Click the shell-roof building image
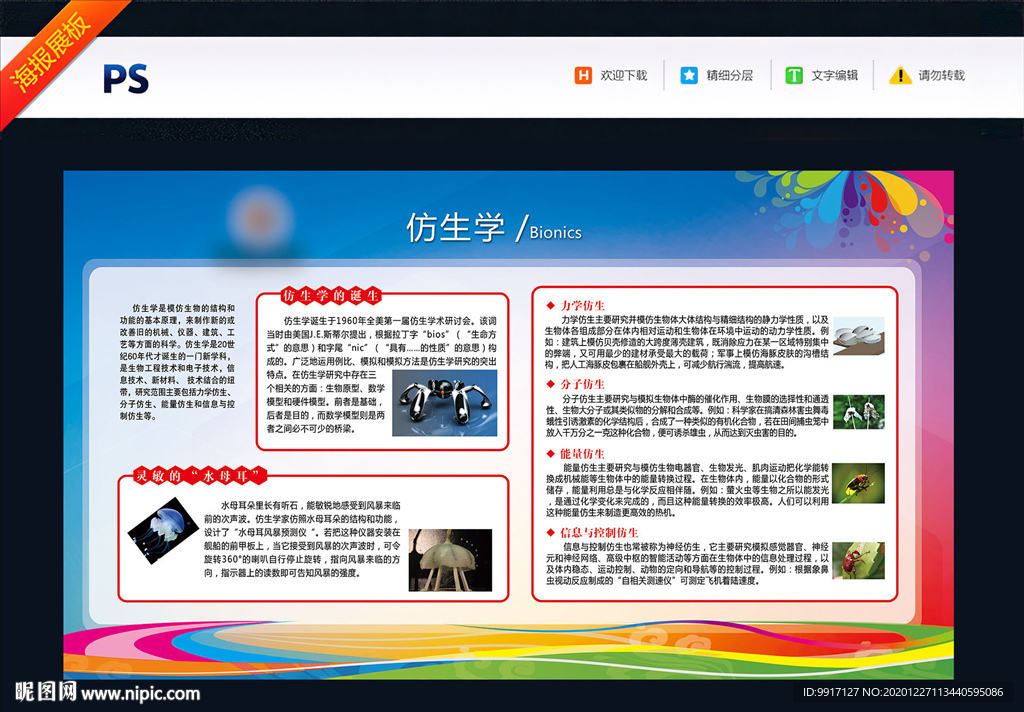 [858, 336]
